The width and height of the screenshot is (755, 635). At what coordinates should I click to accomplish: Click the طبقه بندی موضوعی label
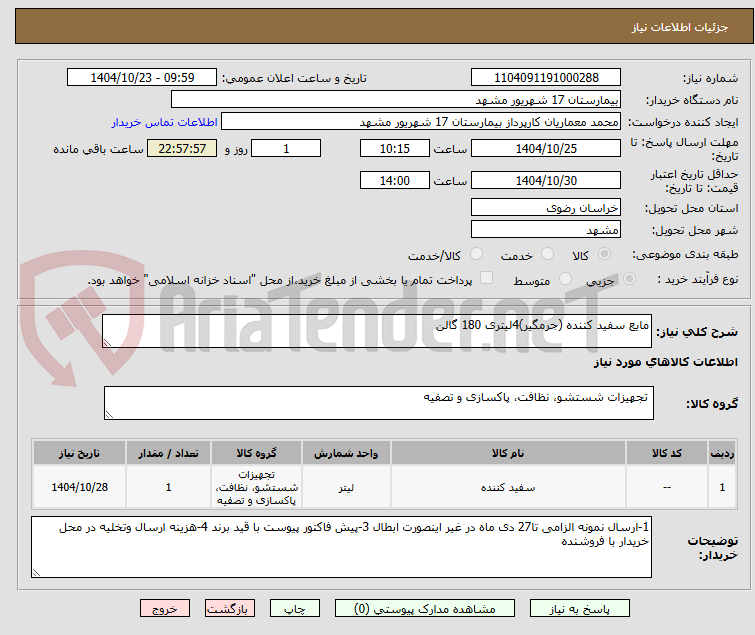tap(685, 254)
